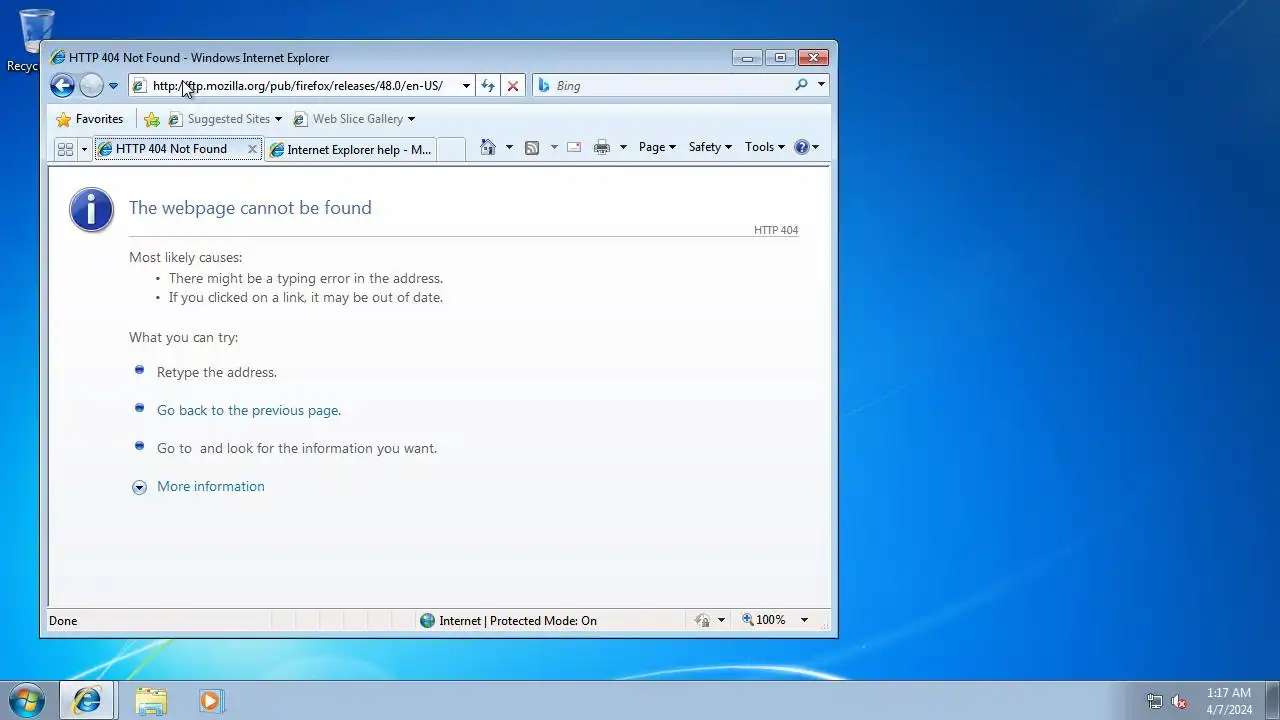
Task: Open the Tools menu
Action: (765, 147)
